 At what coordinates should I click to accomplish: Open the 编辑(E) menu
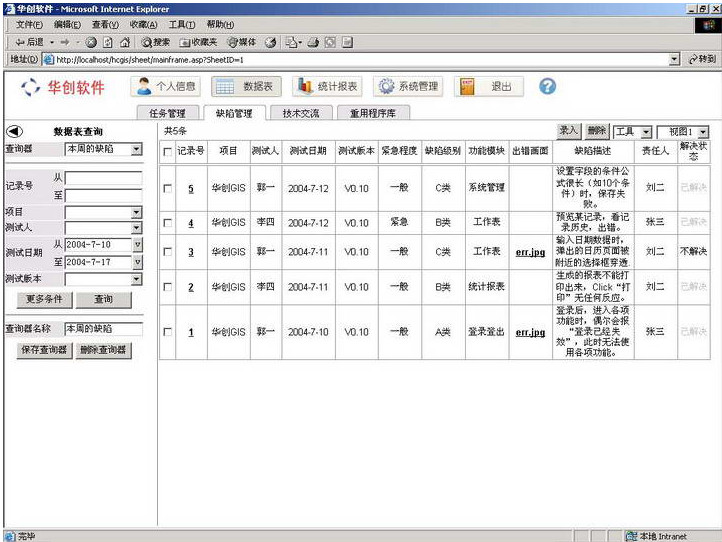(67, 24)
